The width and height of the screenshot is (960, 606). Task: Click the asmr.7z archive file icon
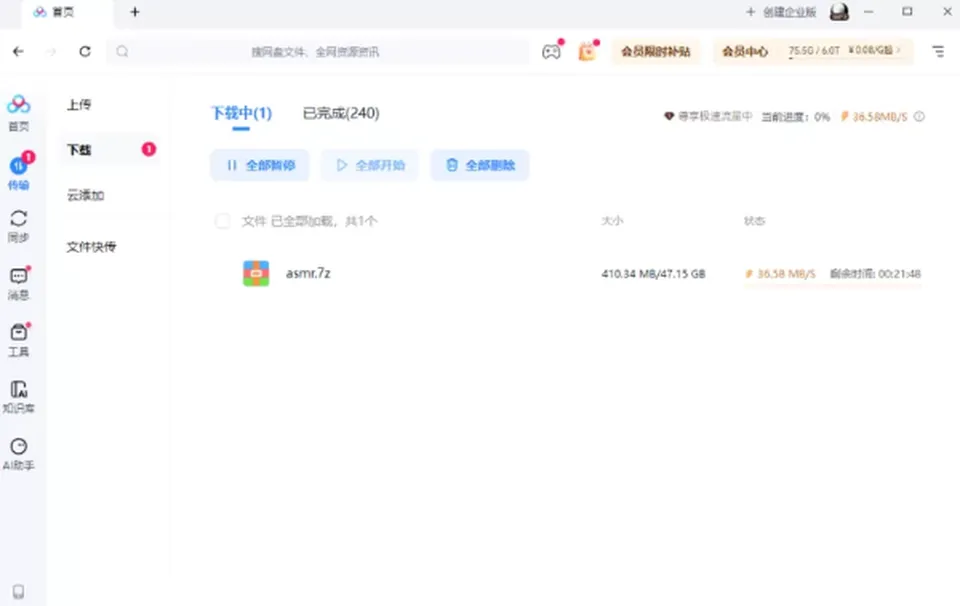click(x=256, y=273)
